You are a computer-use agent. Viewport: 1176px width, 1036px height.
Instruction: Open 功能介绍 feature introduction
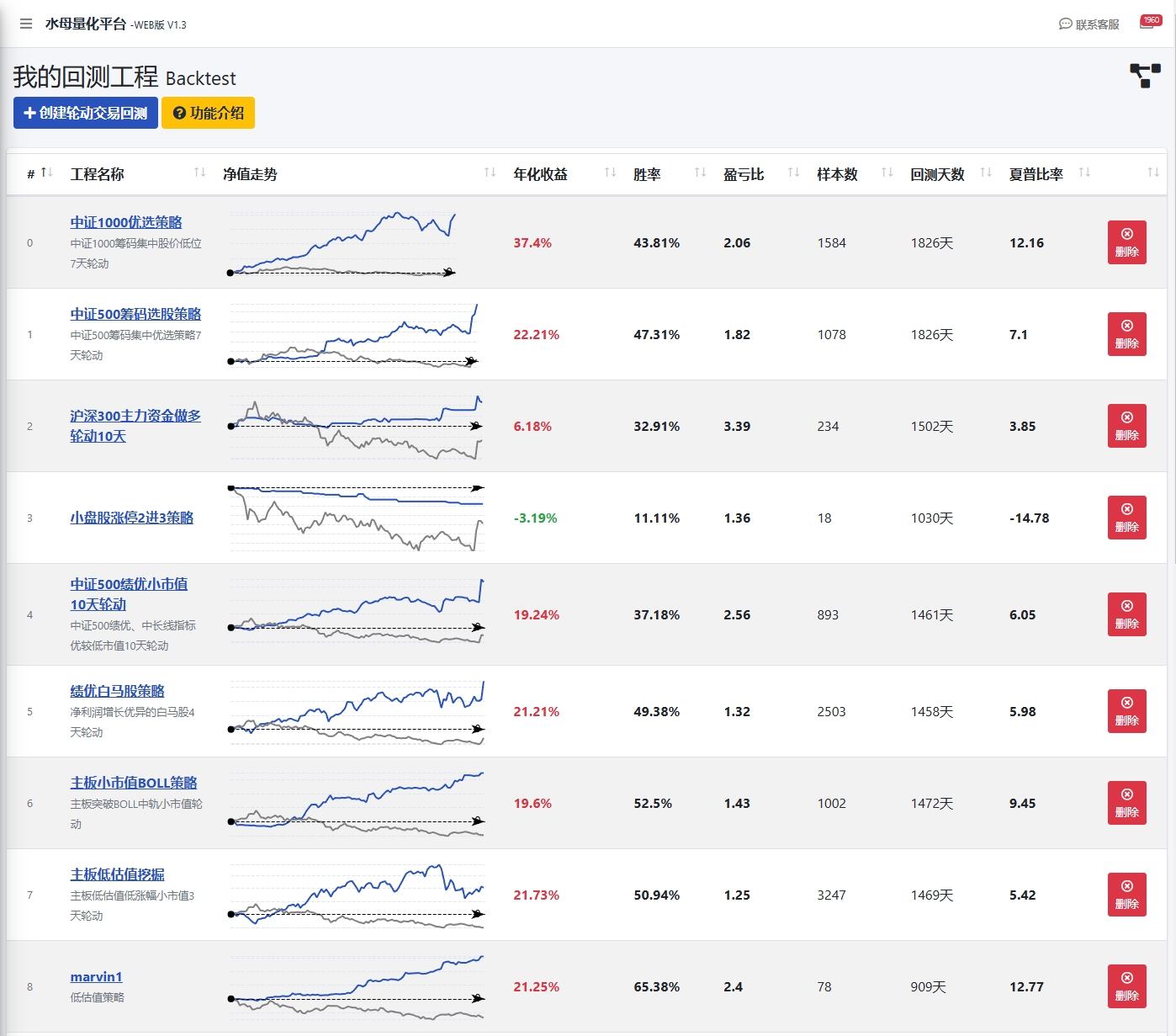click(x=208, y=113)
